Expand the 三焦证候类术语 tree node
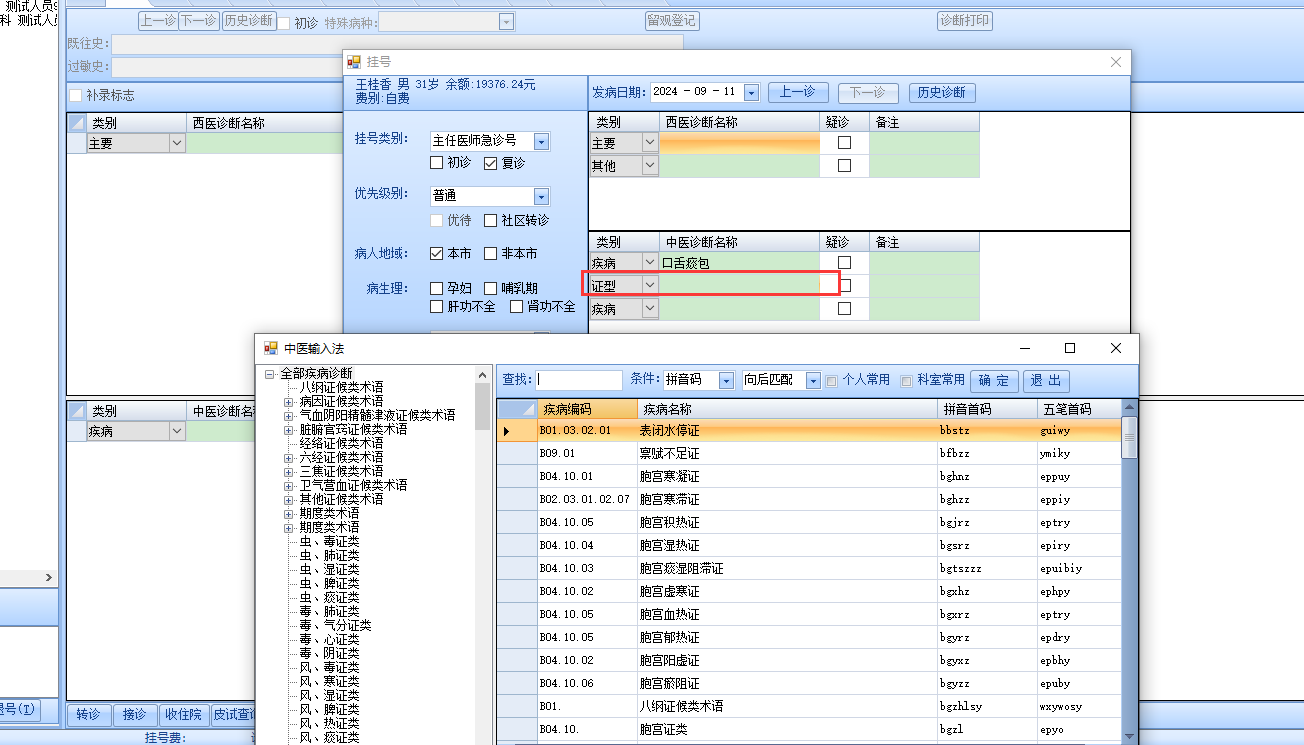Image resolution: width=1304 pixels, height=745 pixels. click(x=289, y=471)
